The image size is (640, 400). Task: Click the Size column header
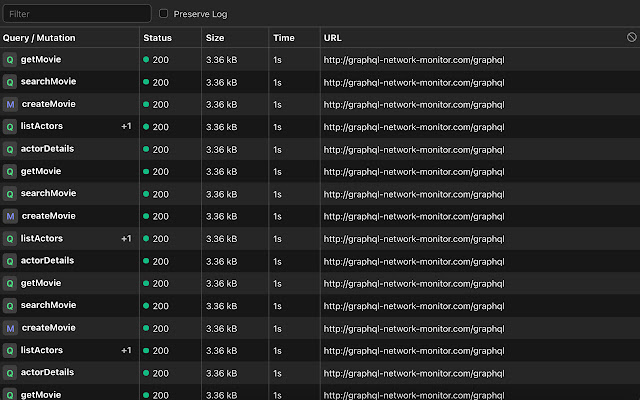pyautogui.click(x=215, y=37)
